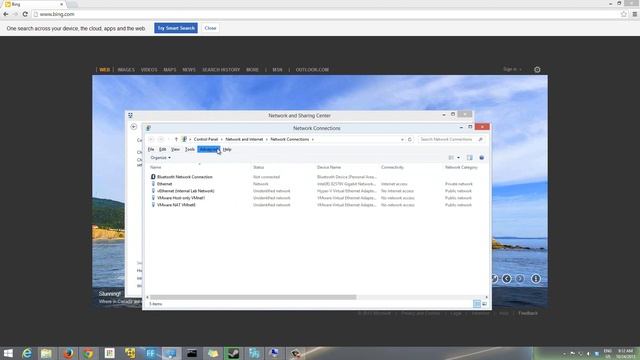The width and height of the screenshot is (640, 360).
Task: Sort by the Connectivity column header
Action: tap(392, 167)
